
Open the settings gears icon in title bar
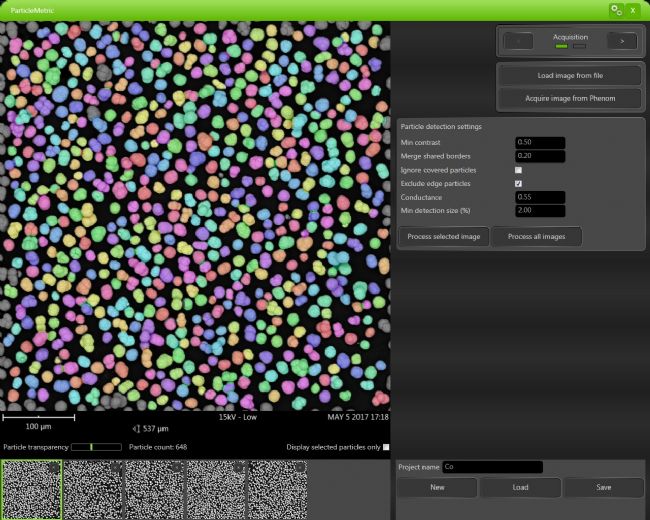pos(616,9)
